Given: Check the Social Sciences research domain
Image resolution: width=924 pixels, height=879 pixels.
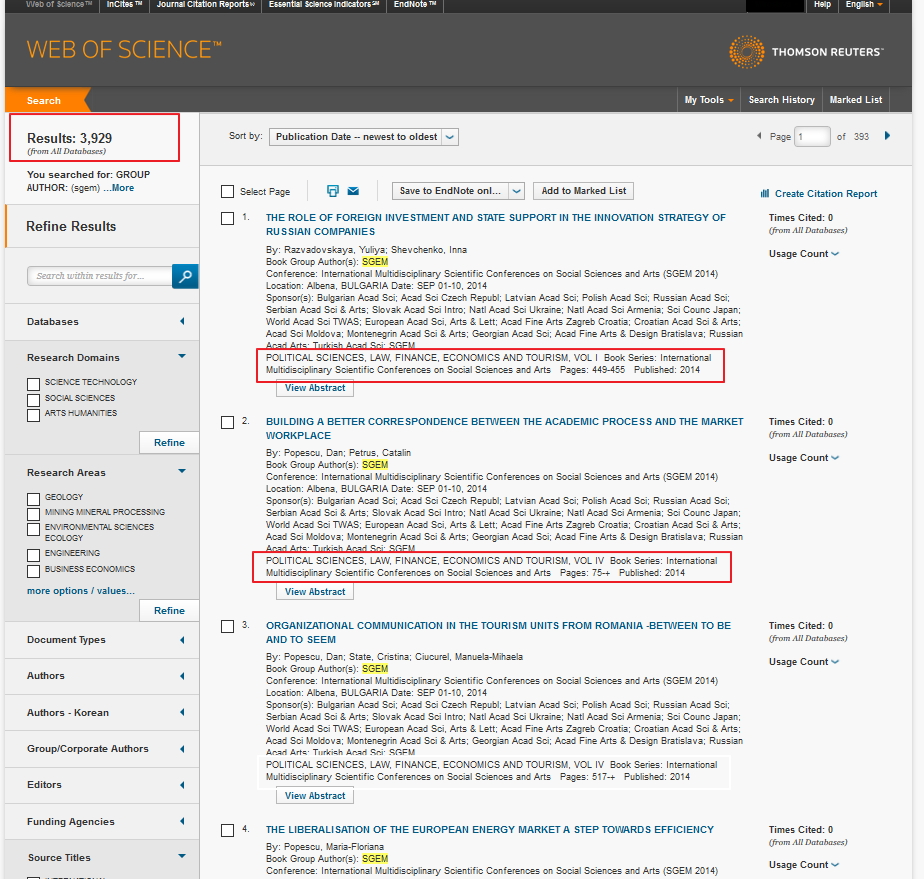Looking at the screenshot, I should click(34, 400).
